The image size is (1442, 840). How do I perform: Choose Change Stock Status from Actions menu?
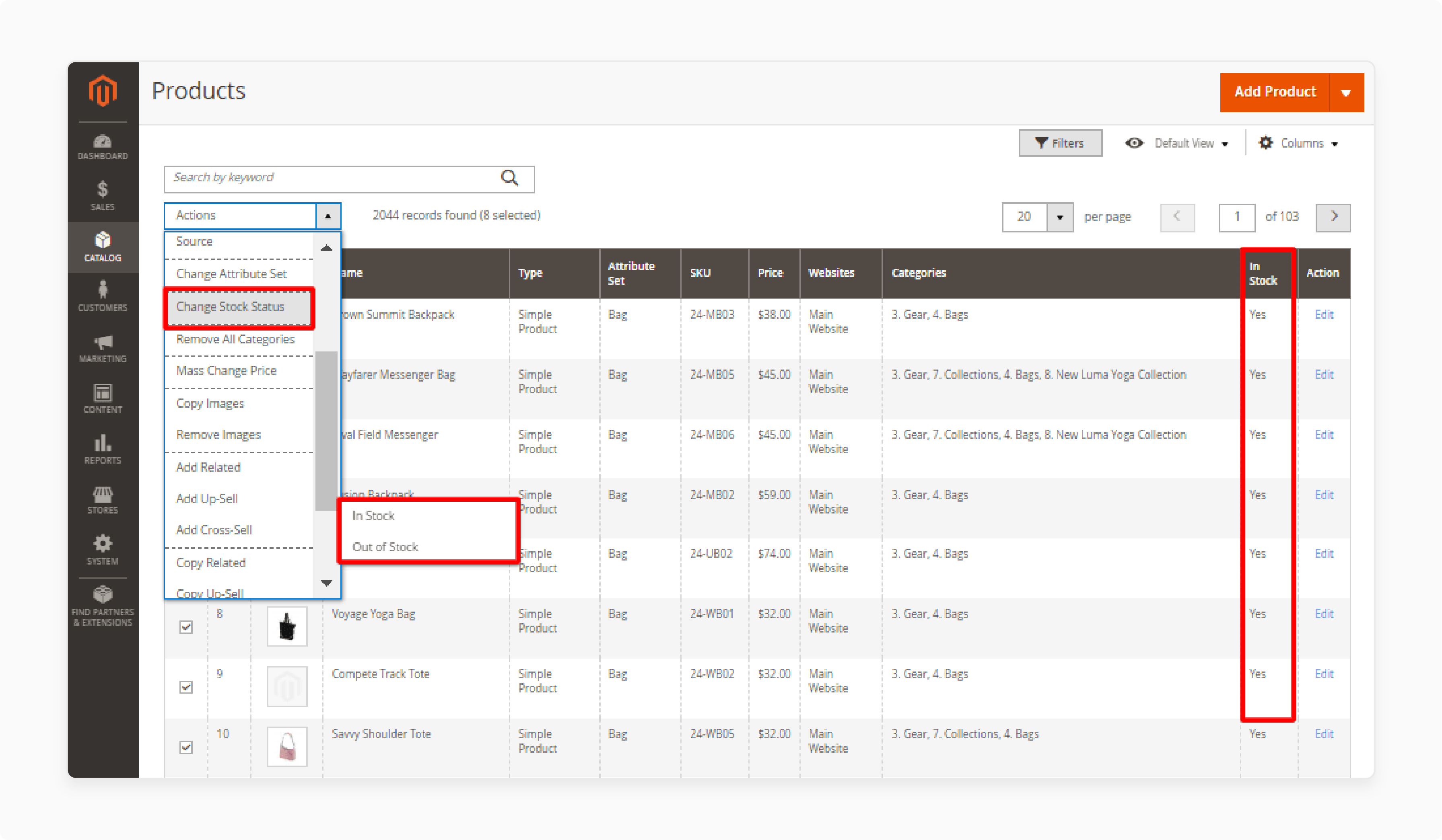231,306
